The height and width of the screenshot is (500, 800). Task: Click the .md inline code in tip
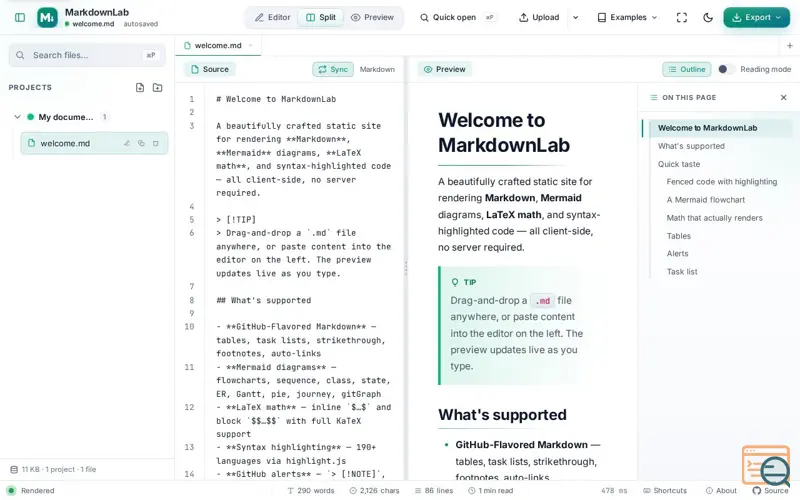pos(542,301)
